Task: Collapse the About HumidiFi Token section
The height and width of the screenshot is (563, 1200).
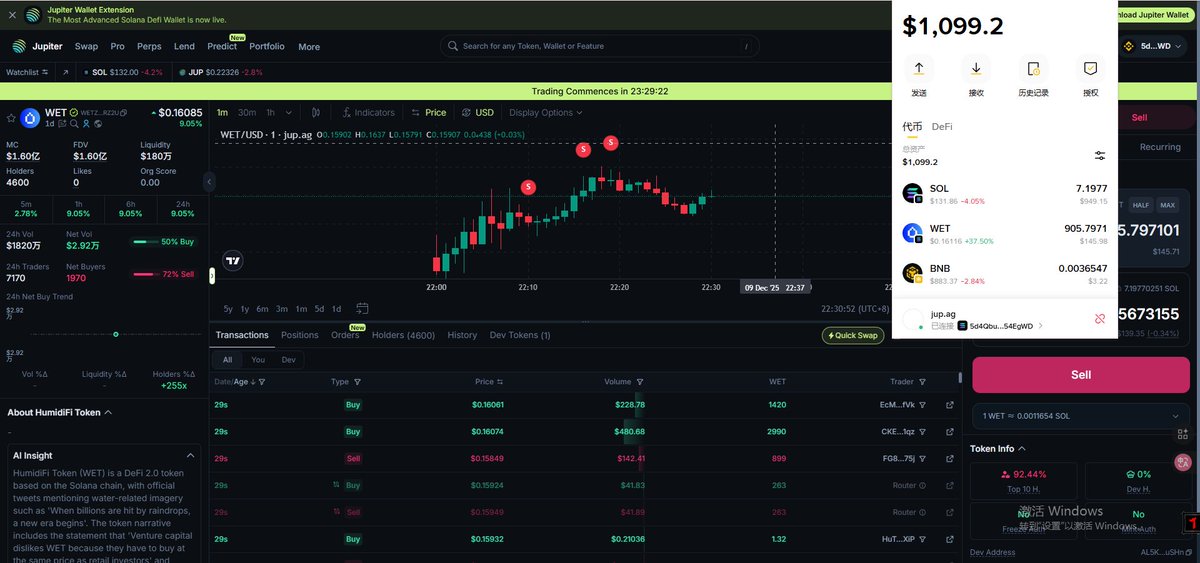Action: click(108, 412)
